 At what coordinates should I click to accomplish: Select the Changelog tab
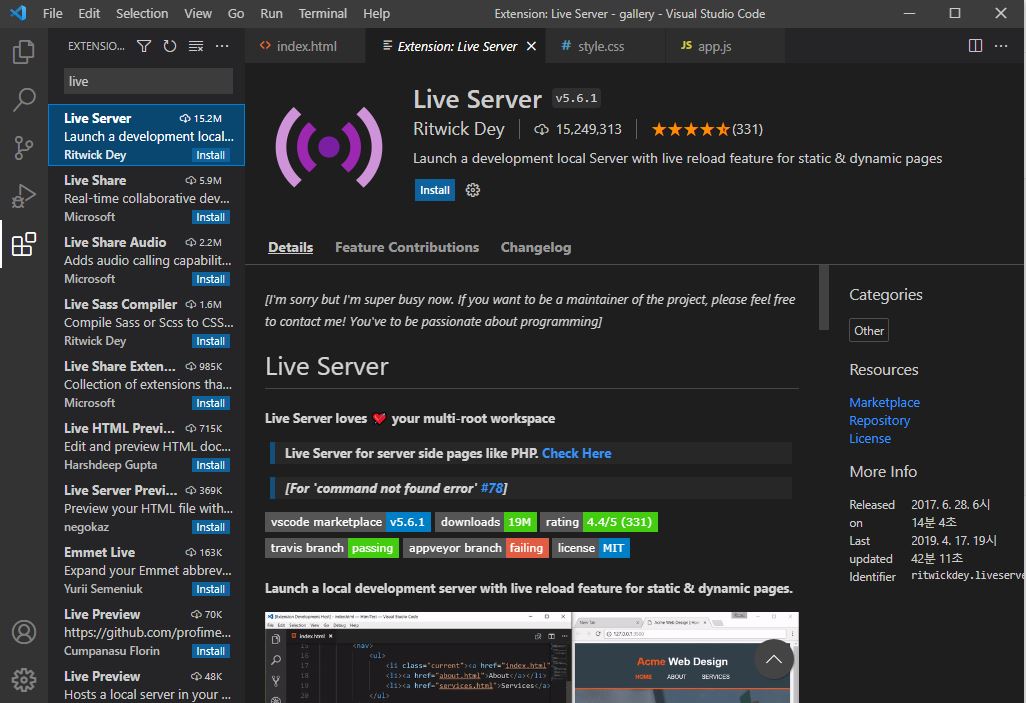coord(536,247)
